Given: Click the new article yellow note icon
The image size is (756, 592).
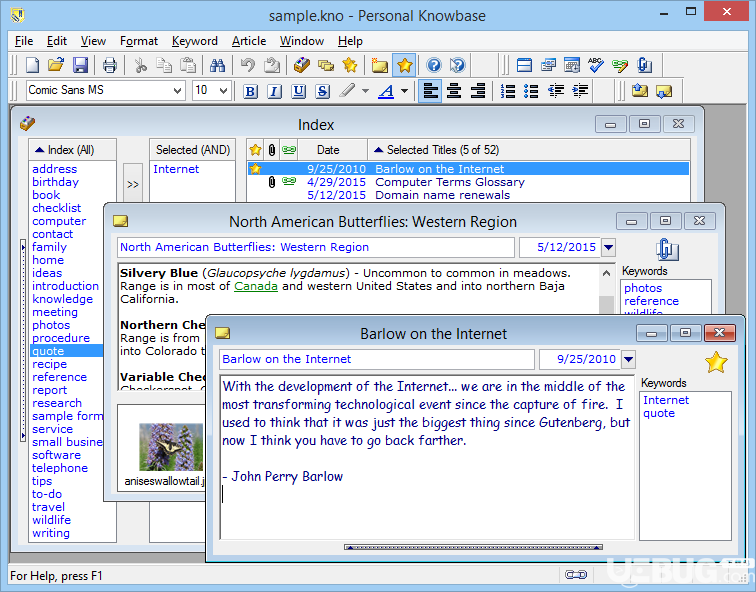Looking at the screenshot, I should pos(379,65).
